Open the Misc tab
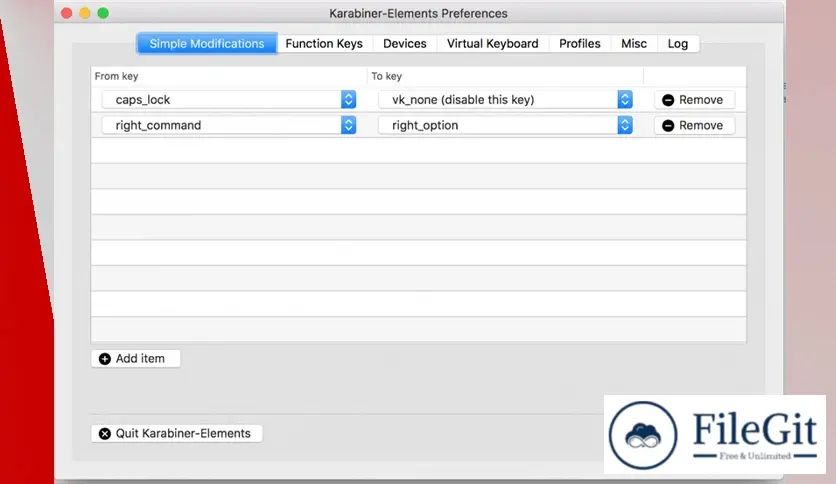The height and width of the screenshot is (484, 836). tap(634, 44)
